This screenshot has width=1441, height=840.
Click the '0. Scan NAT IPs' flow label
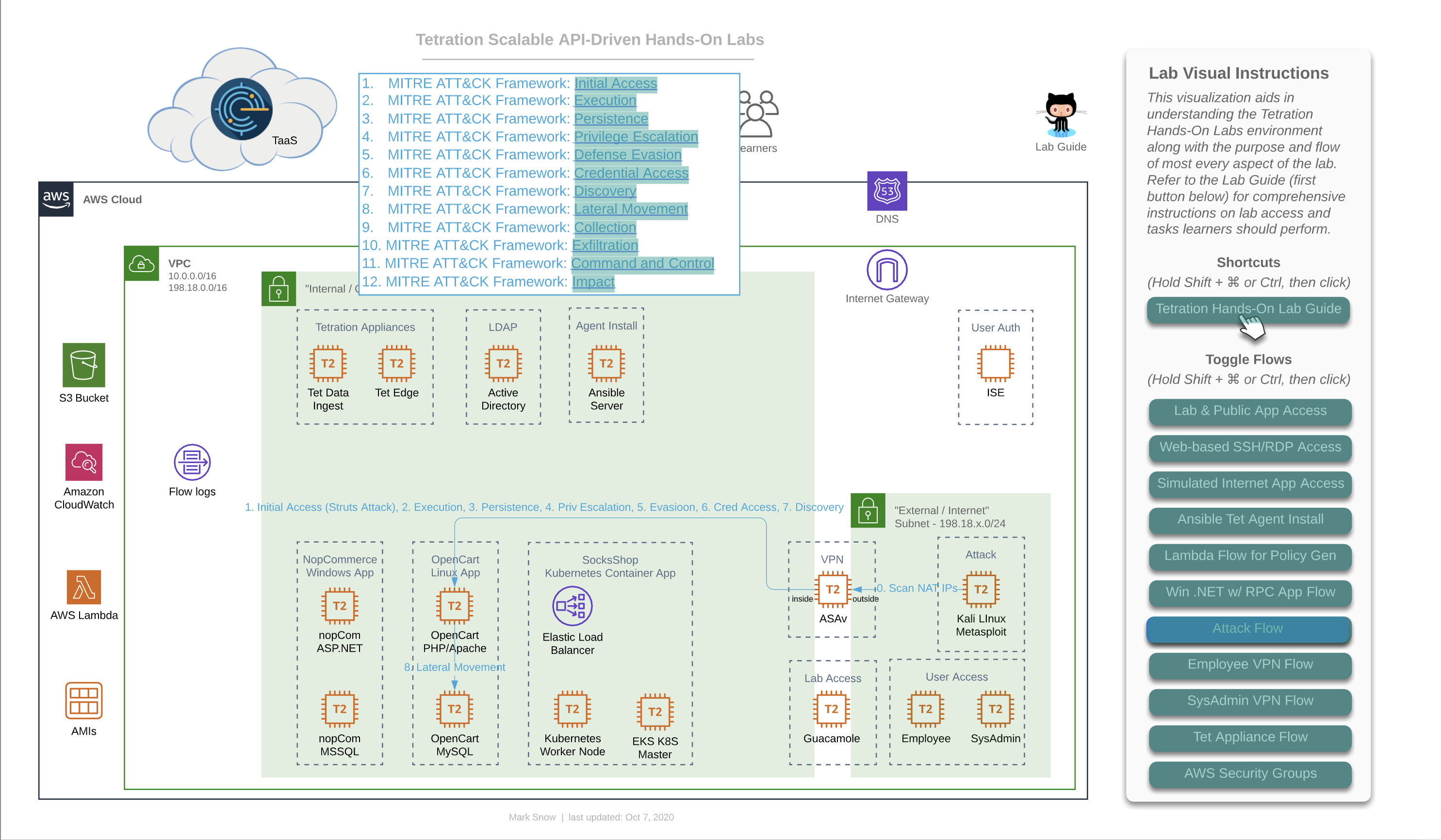tap(917, 588)
